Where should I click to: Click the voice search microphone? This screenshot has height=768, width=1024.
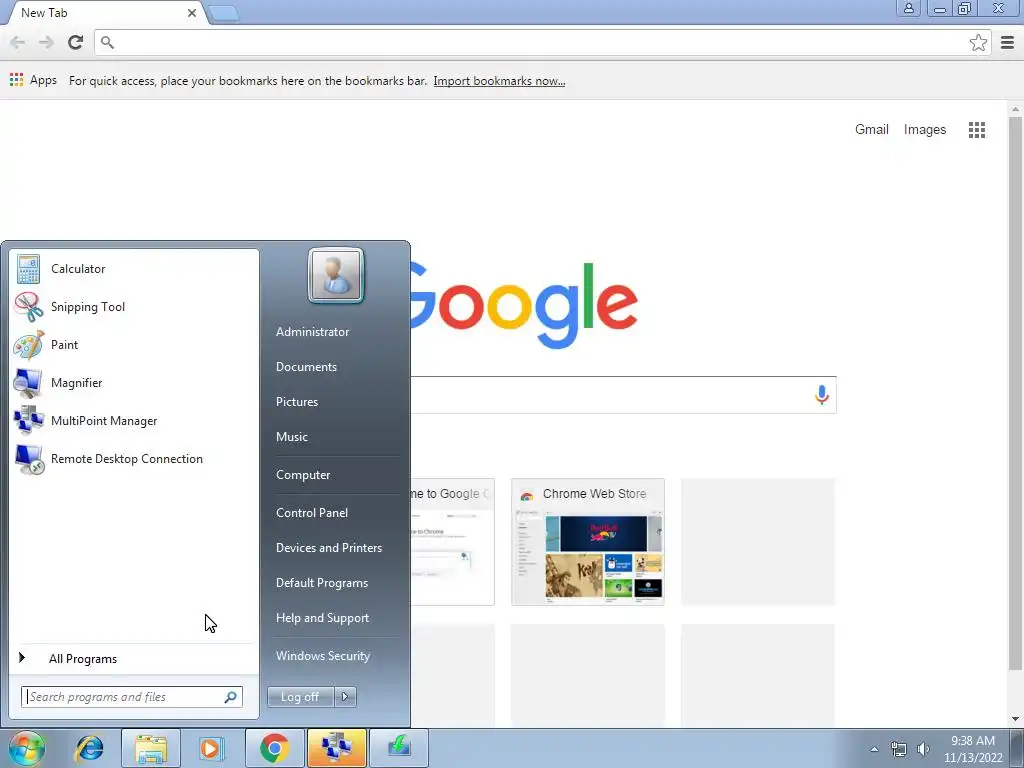click(822, 394)
